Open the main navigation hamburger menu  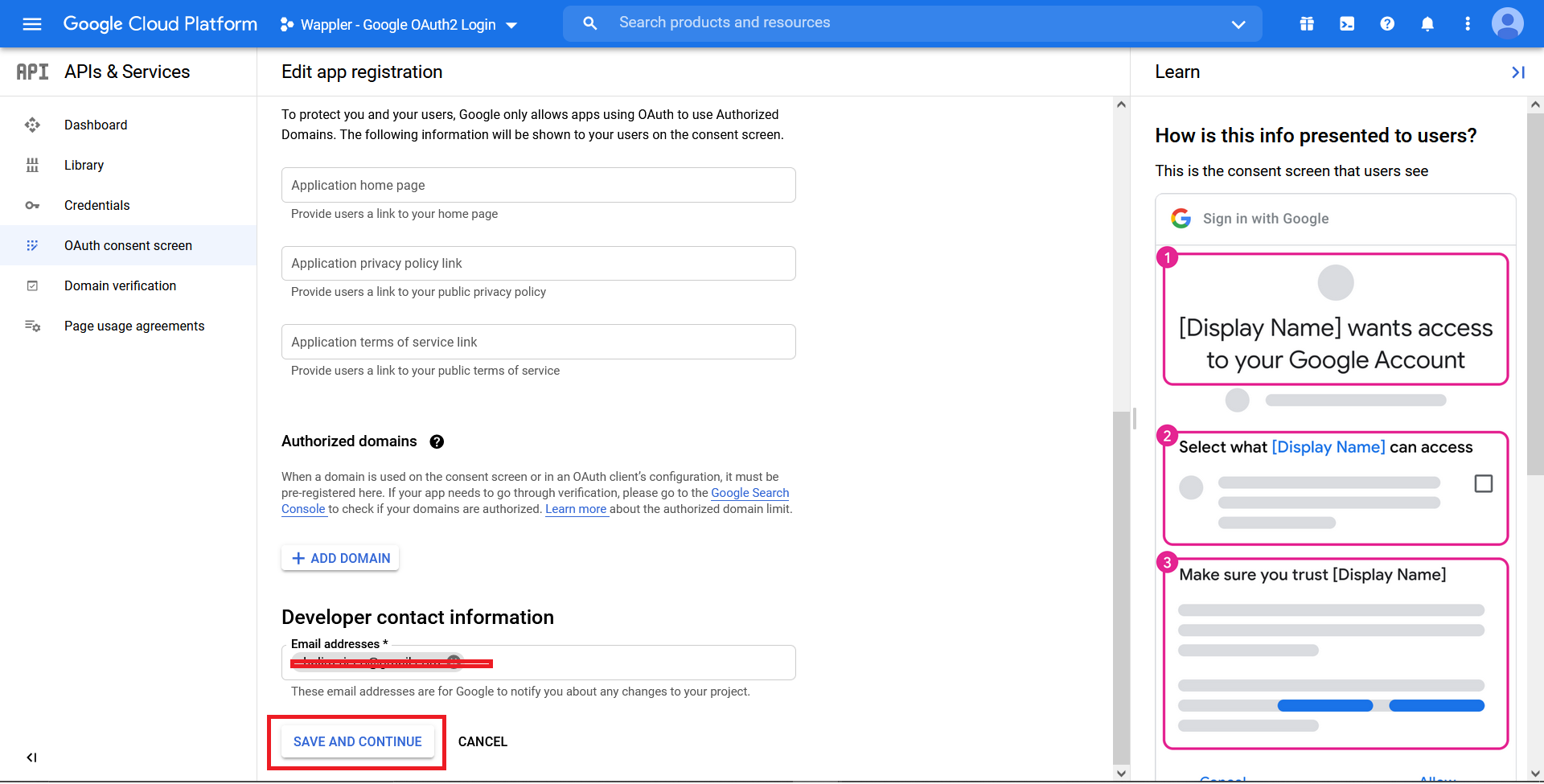(x=32, y=24)
